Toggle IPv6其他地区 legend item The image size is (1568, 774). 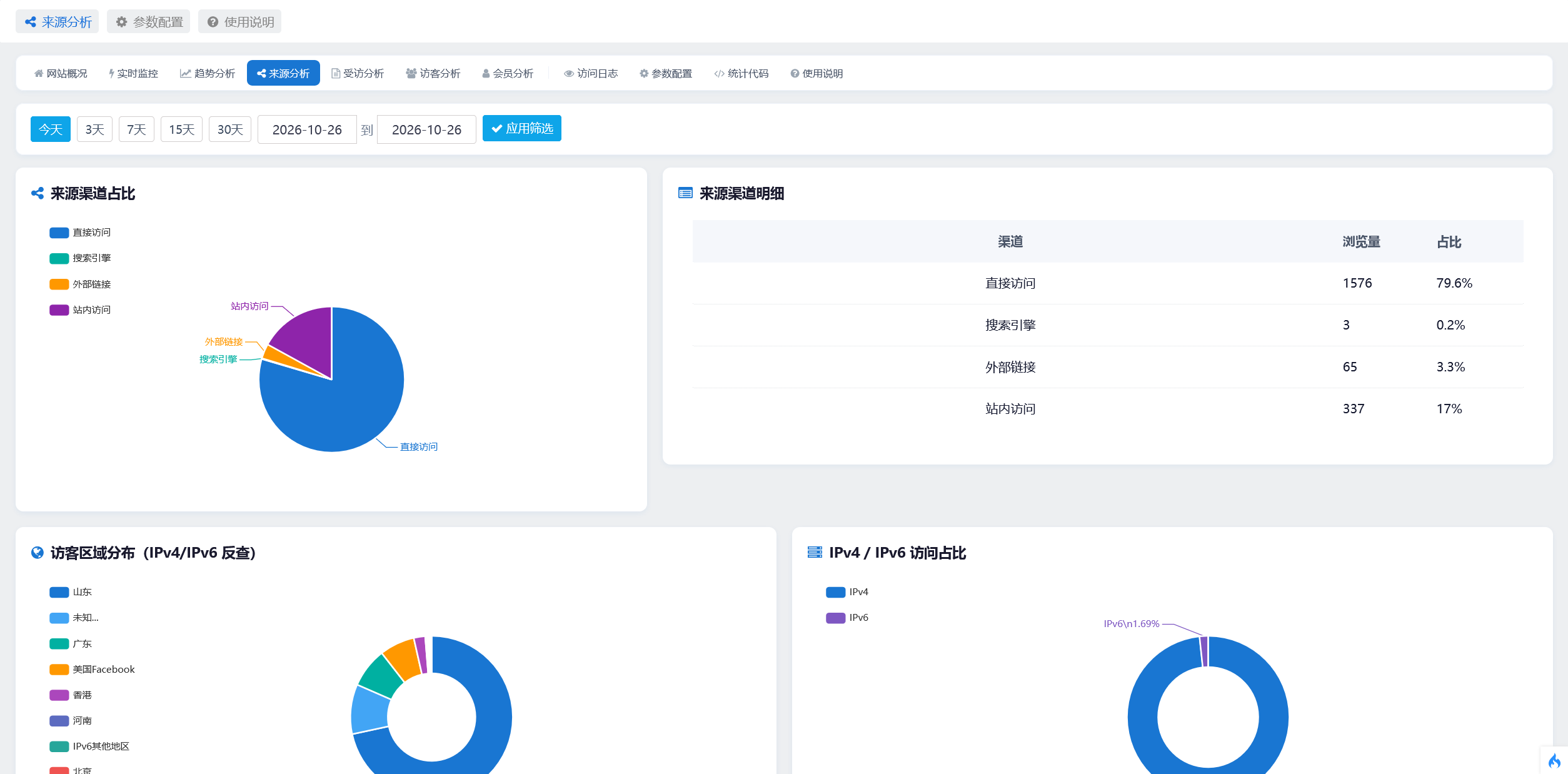pos(89,746)
